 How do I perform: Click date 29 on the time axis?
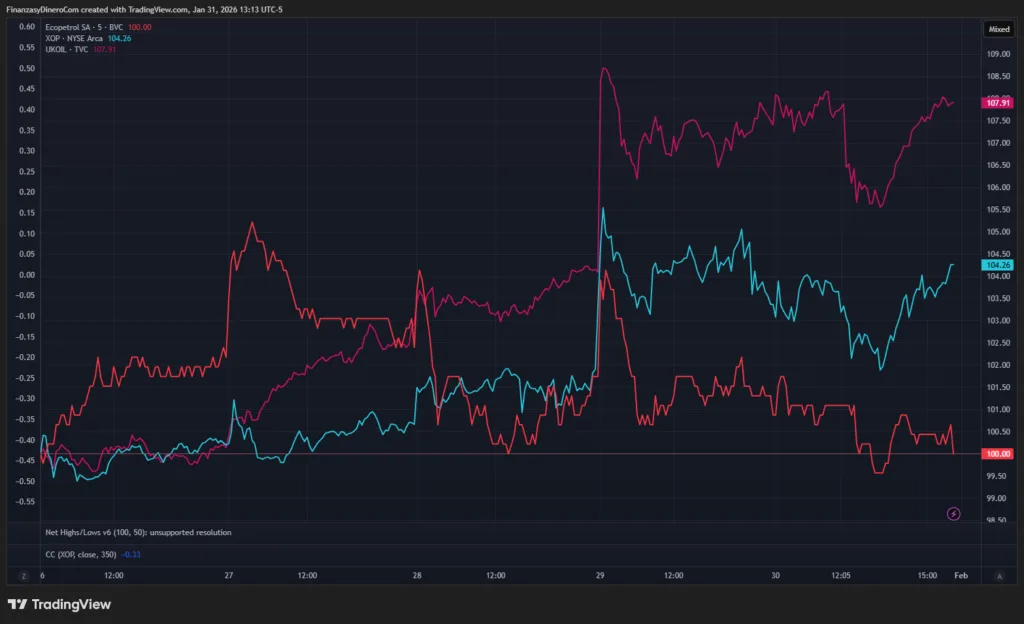(600, 576)
